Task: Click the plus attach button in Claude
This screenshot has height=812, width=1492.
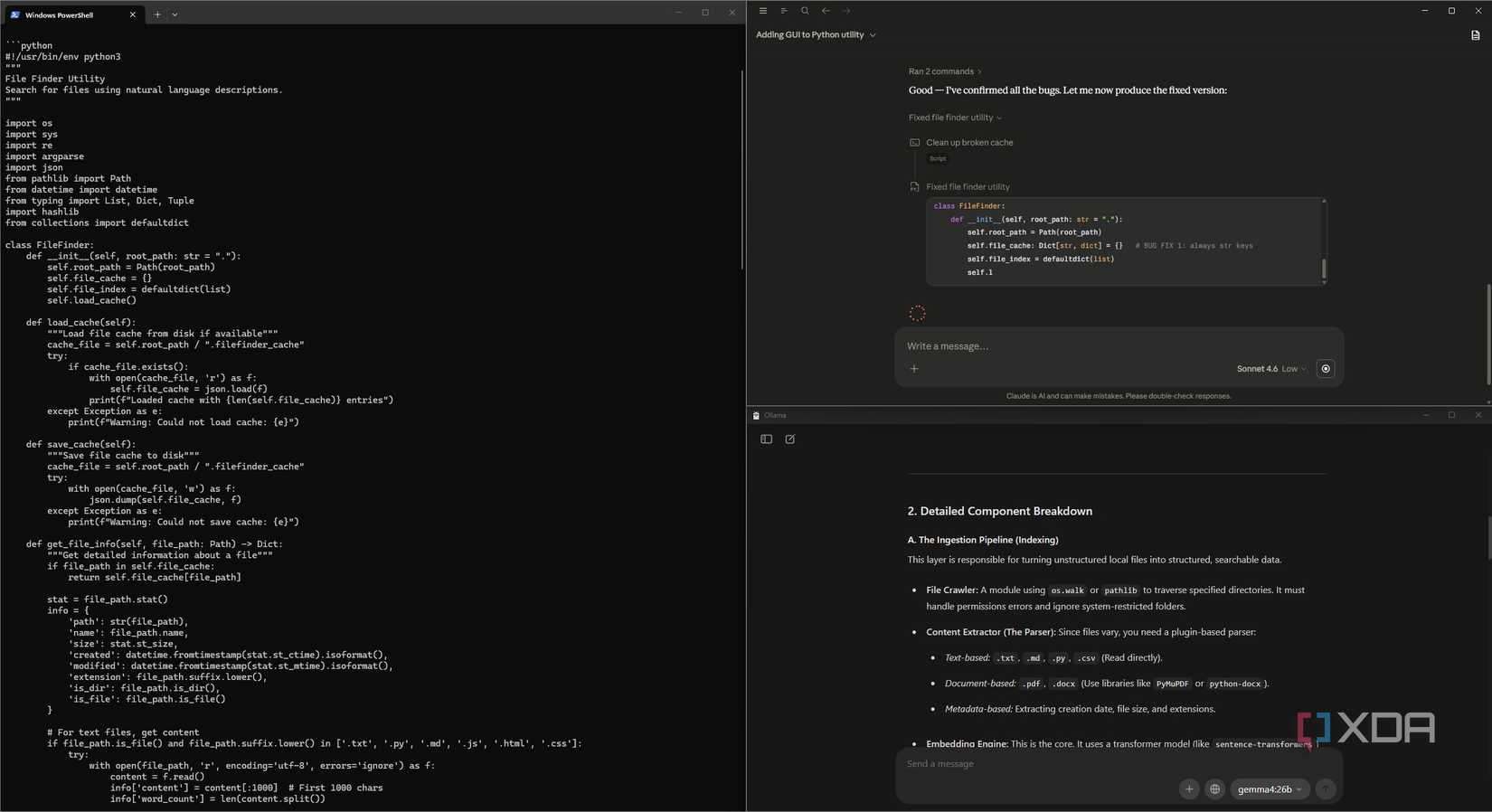Action: click(914, 369)
